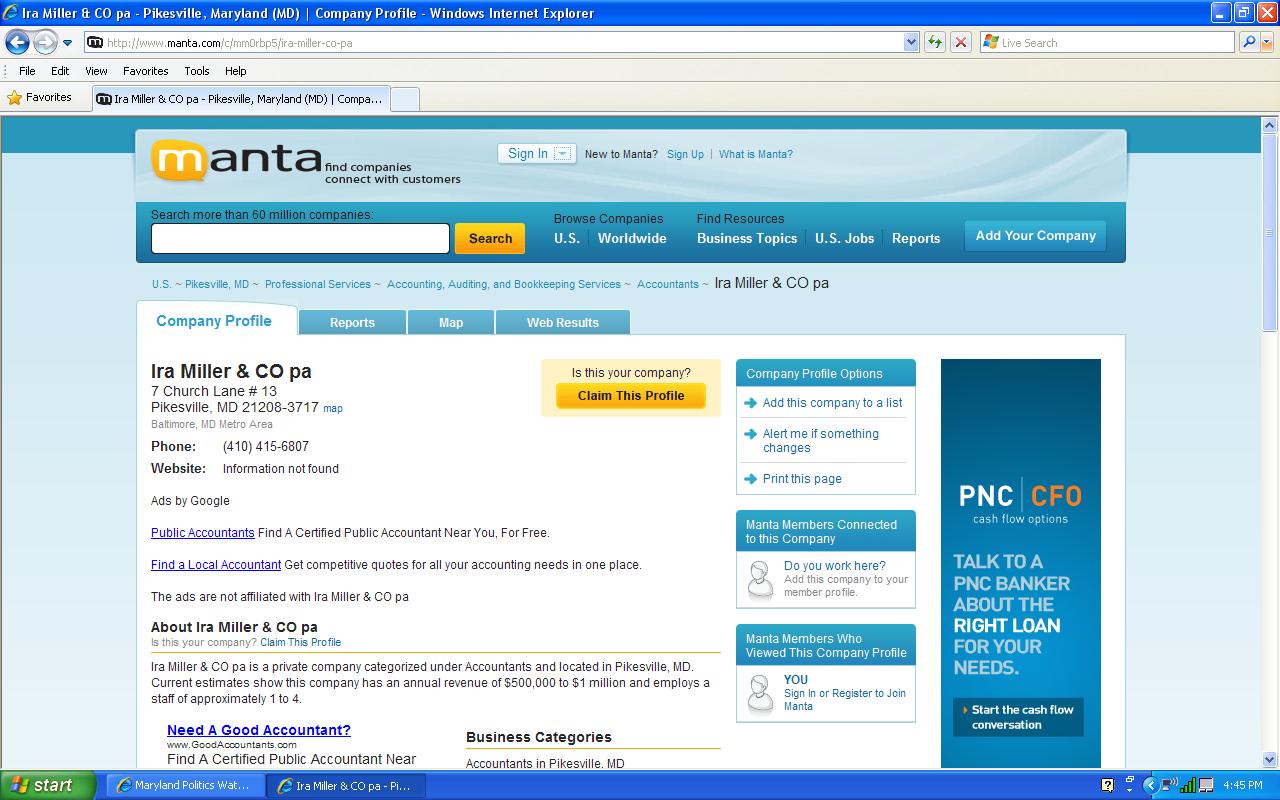Open a new blank browser tab
This screenshot has height=800, width=1280.
coord(404,99)
